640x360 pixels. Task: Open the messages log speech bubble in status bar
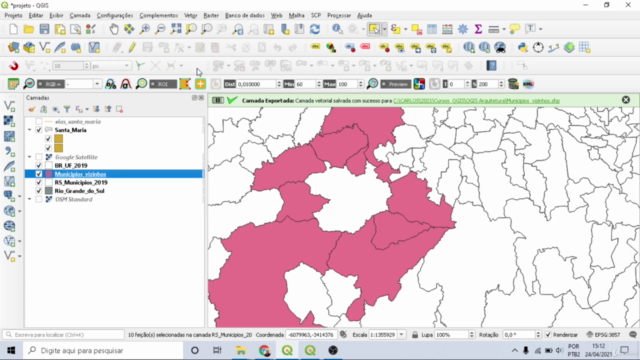pyautogui.click(x=633, y=335)
